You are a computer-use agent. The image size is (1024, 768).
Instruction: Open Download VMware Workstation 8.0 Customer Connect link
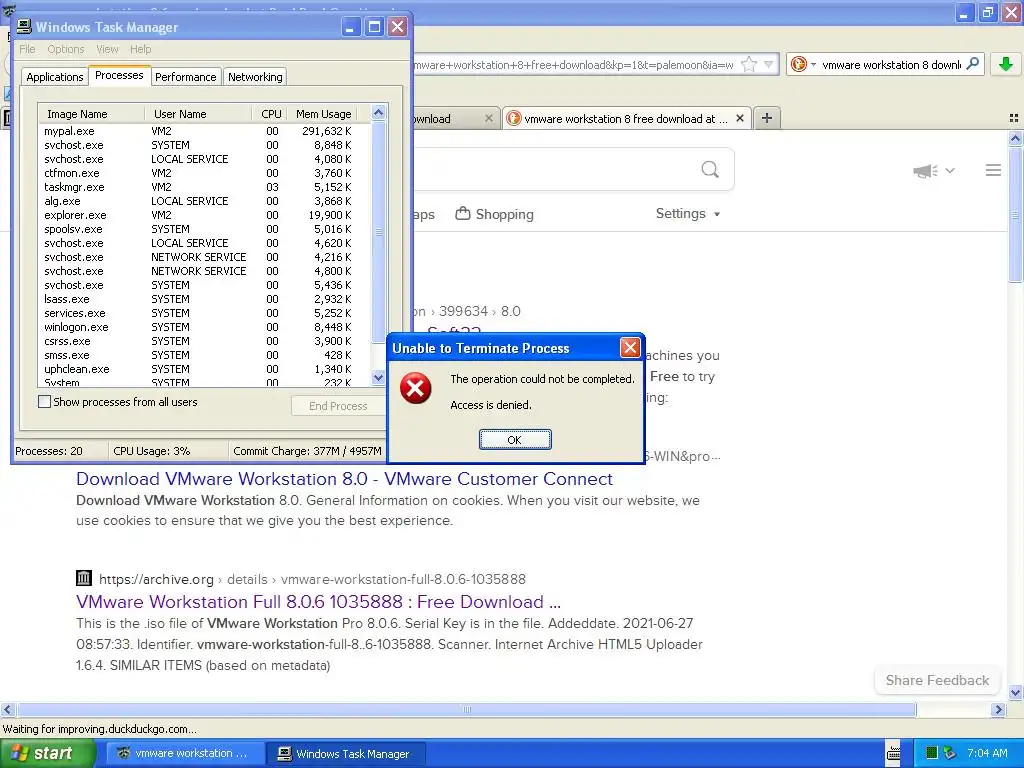pos(344,479)
